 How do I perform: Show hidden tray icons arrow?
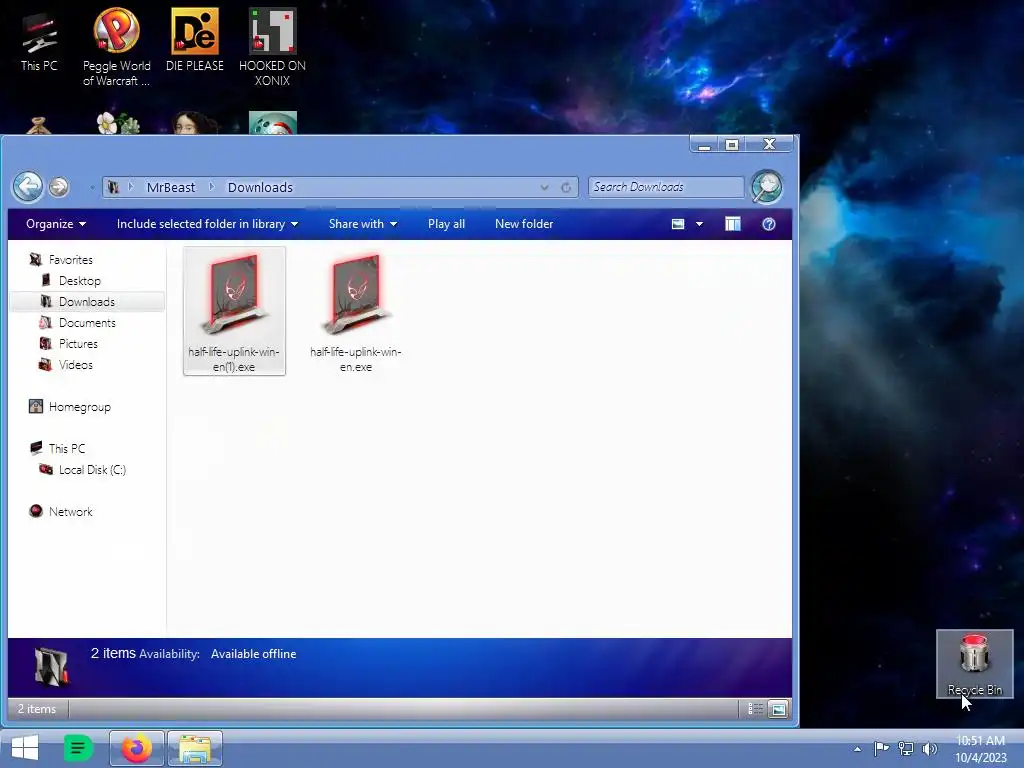[857, 749]
